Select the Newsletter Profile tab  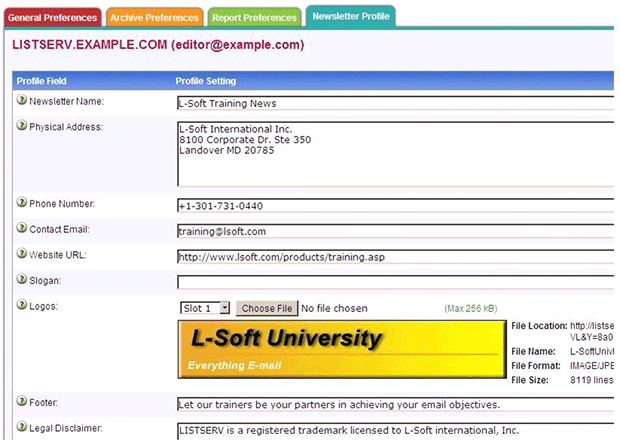(351, 16)
